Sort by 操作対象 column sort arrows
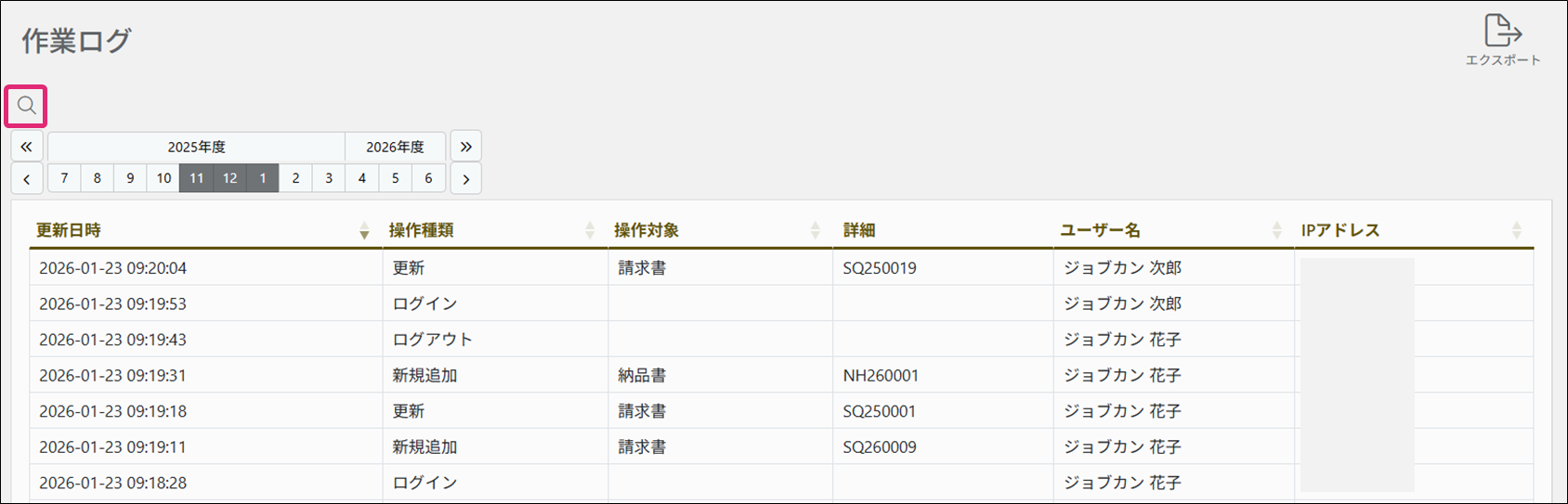The image size is (1568, 504). [x=815, y=231]
